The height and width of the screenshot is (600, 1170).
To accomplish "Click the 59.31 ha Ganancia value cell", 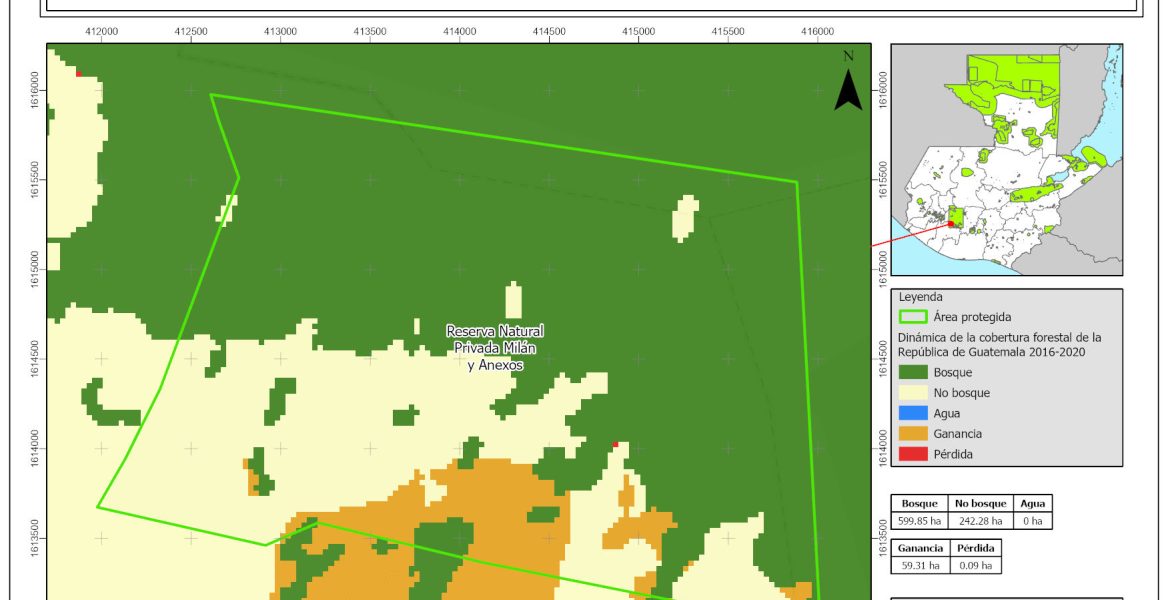I will tap(919, 565).
